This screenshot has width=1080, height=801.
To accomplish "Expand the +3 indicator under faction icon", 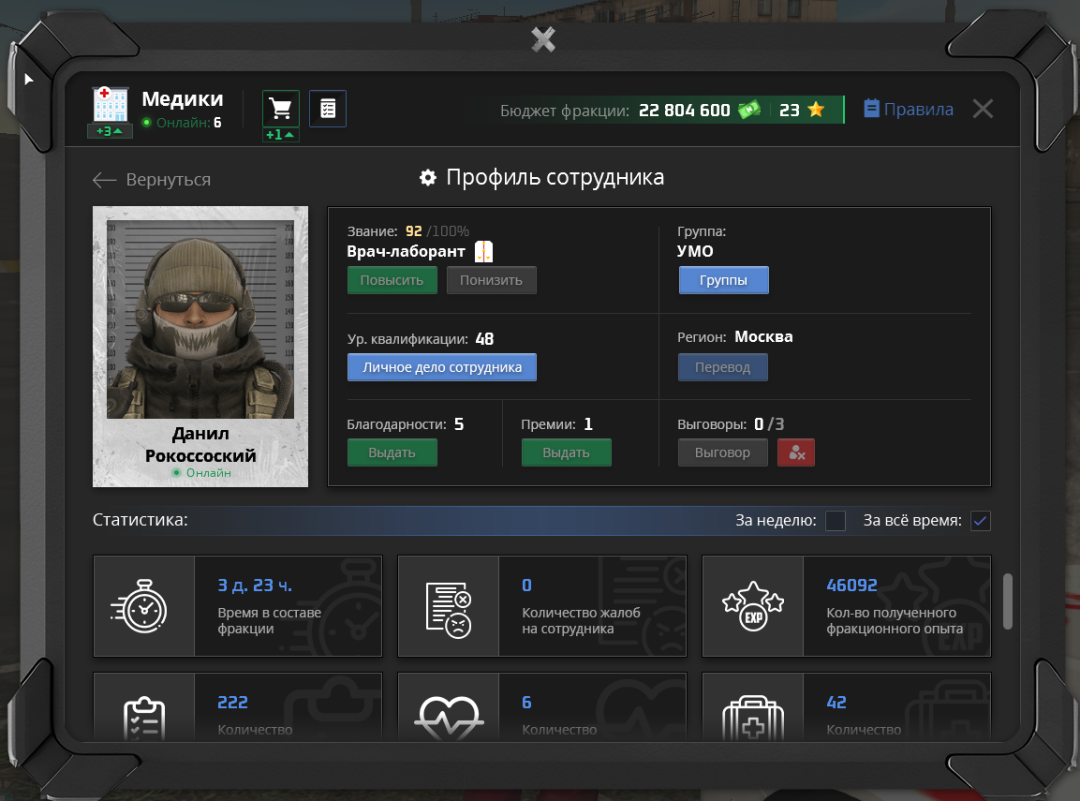I will (109, 132).
